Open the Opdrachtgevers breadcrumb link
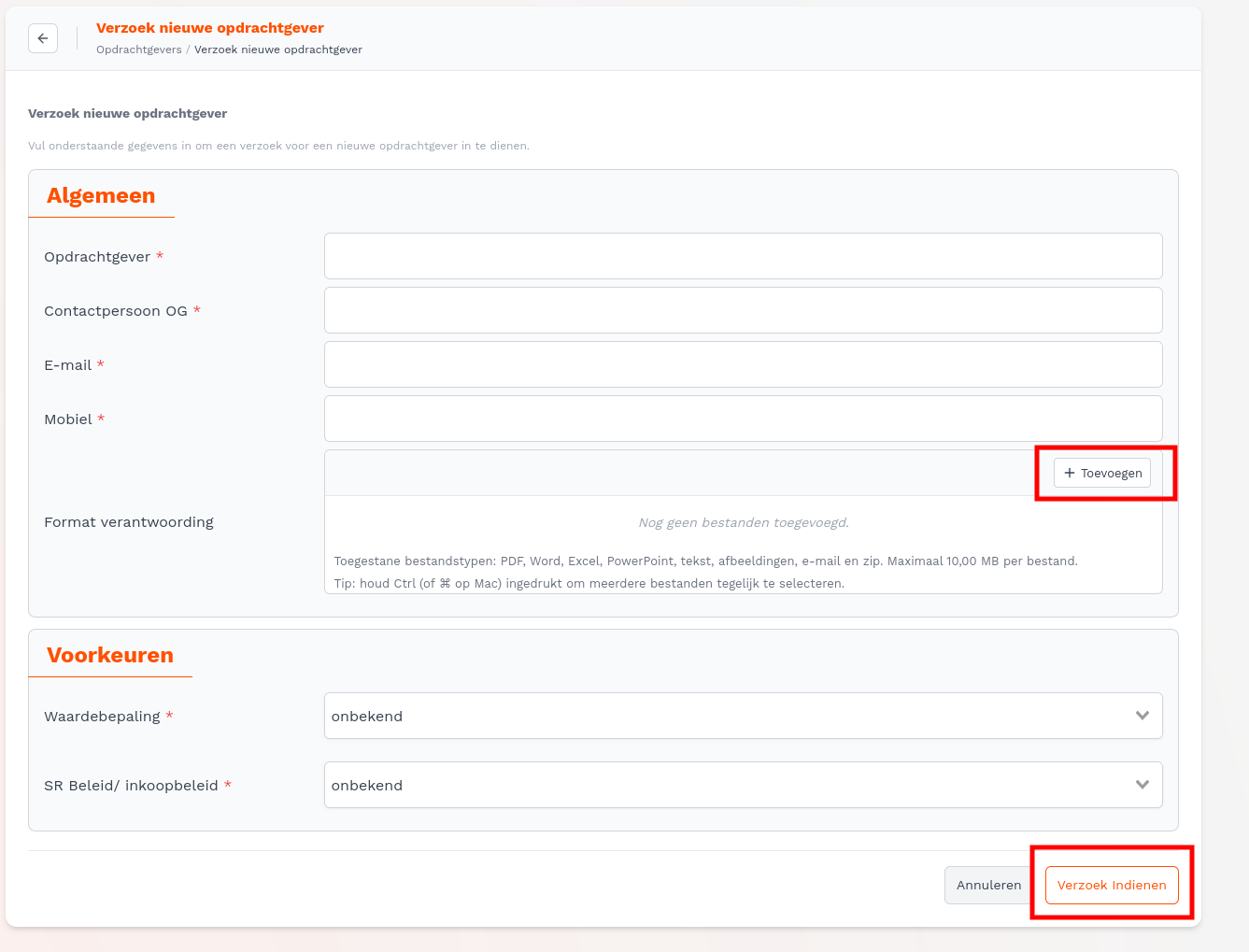The image size is (1249, 952). point(139,50)
